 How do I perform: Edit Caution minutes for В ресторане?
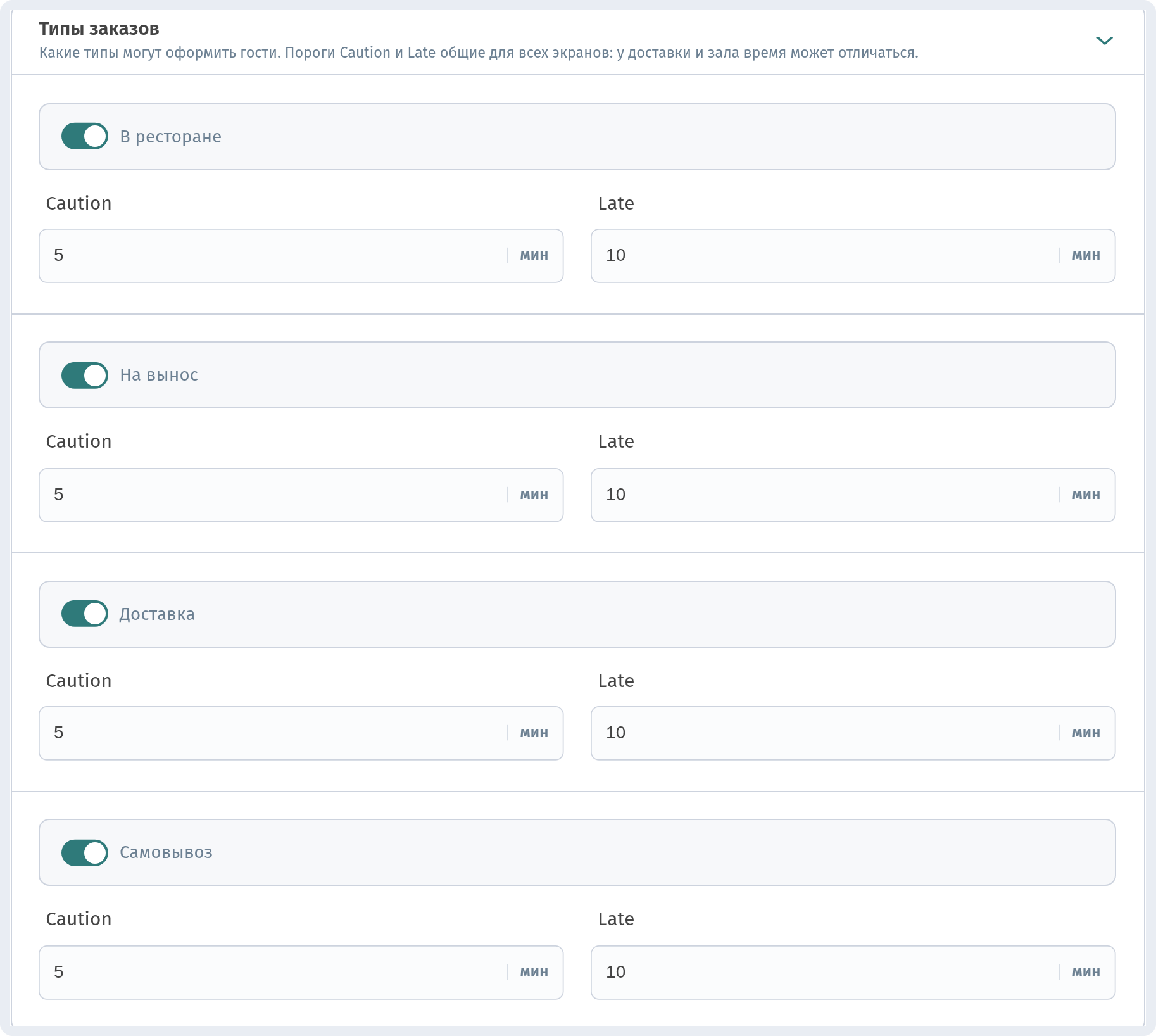301,256
